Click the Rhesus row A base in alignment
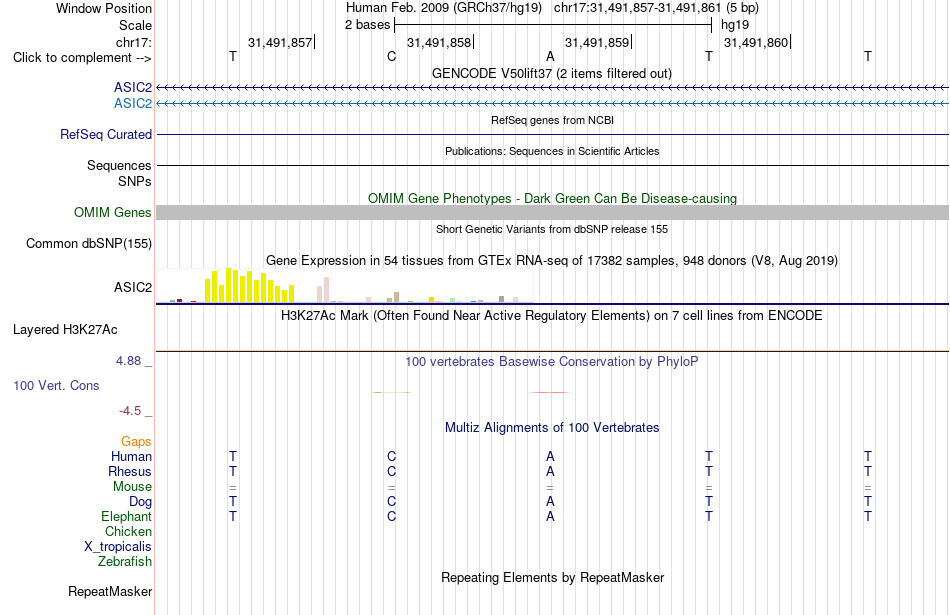 [550, 471]
